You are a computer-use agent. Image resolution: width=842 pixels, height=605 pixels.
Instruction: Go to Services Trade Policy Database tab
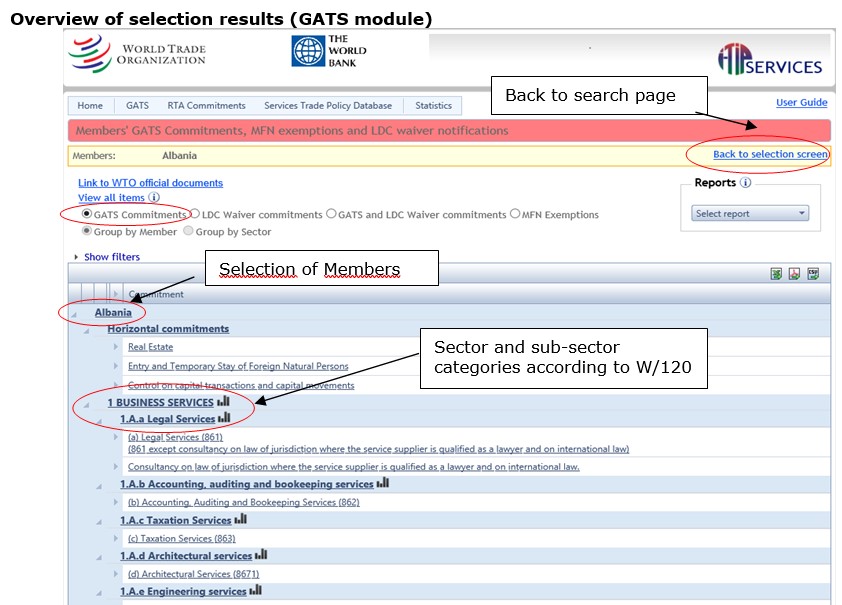point(328,106)
